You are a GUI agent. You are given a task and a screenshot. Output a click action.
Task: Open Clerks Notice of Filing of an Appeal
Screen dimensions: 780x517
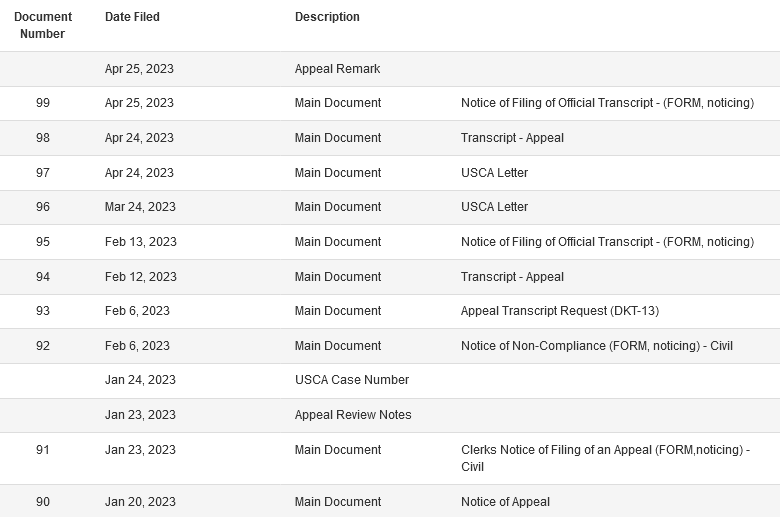[605, 458]
